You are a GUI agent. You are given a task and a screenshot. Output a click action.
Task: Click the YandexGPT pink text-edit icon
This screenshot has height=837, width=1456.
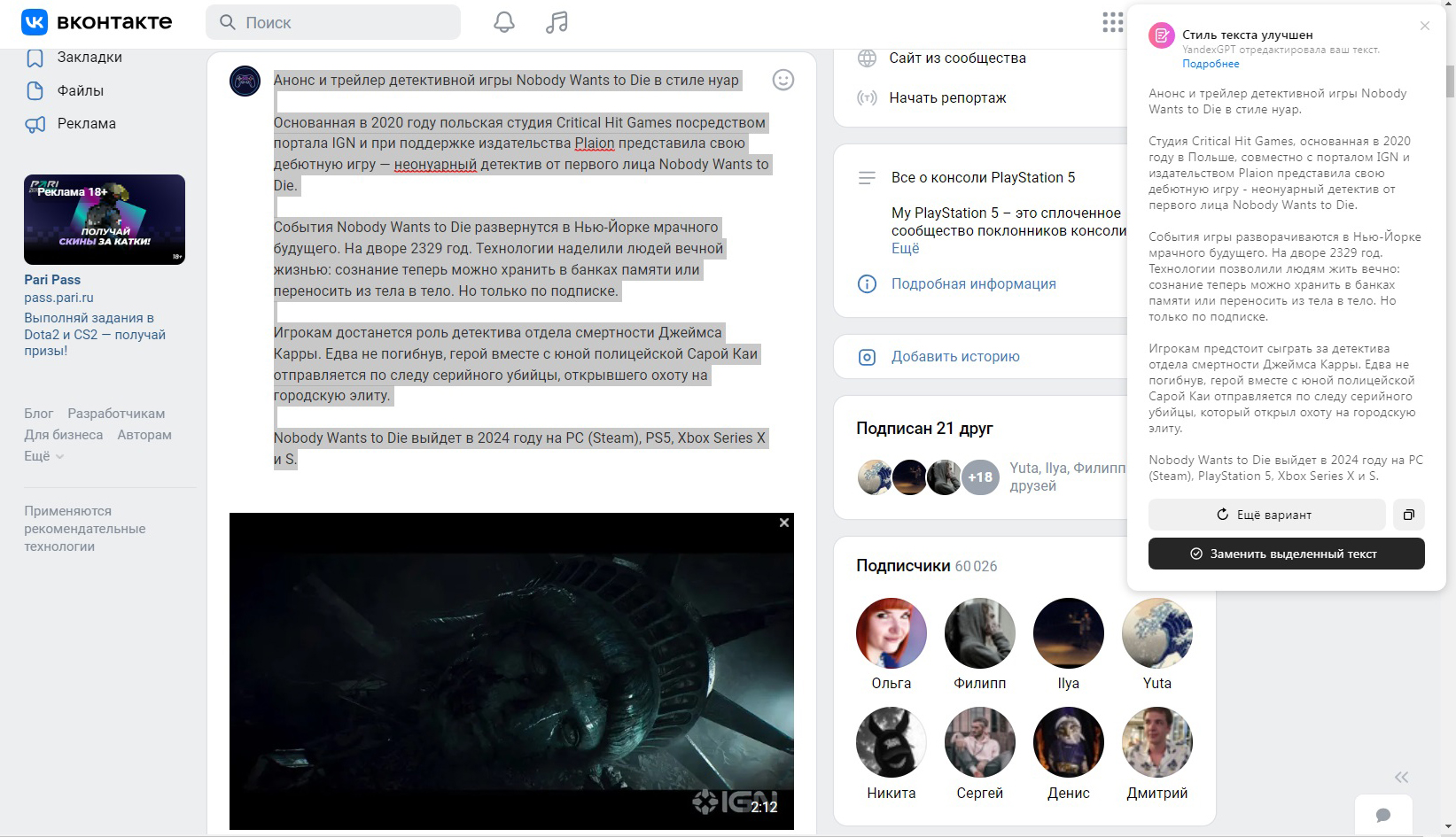coord(1162,36)
